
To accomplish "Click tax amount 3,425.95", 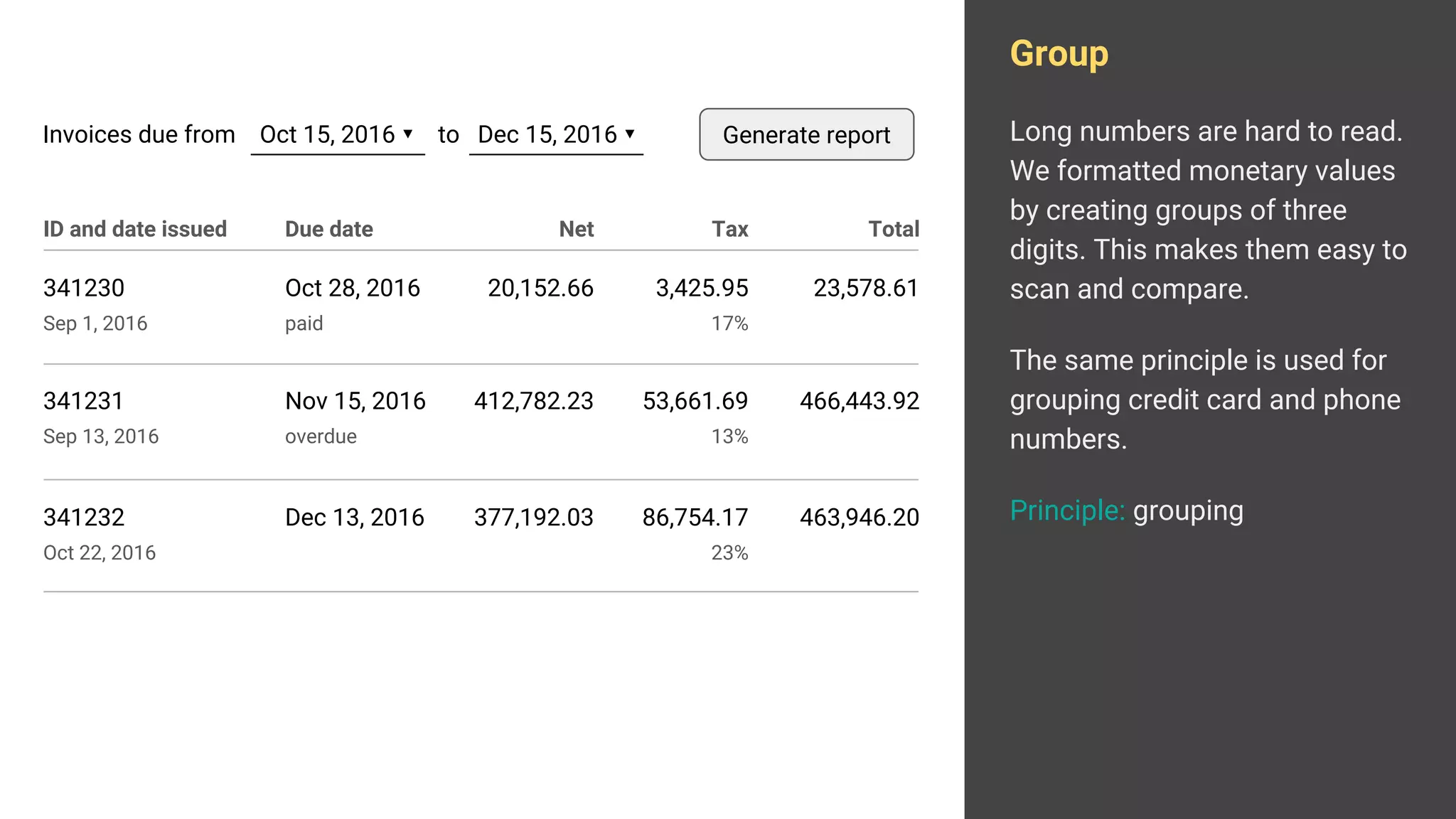I will [702, 288].
